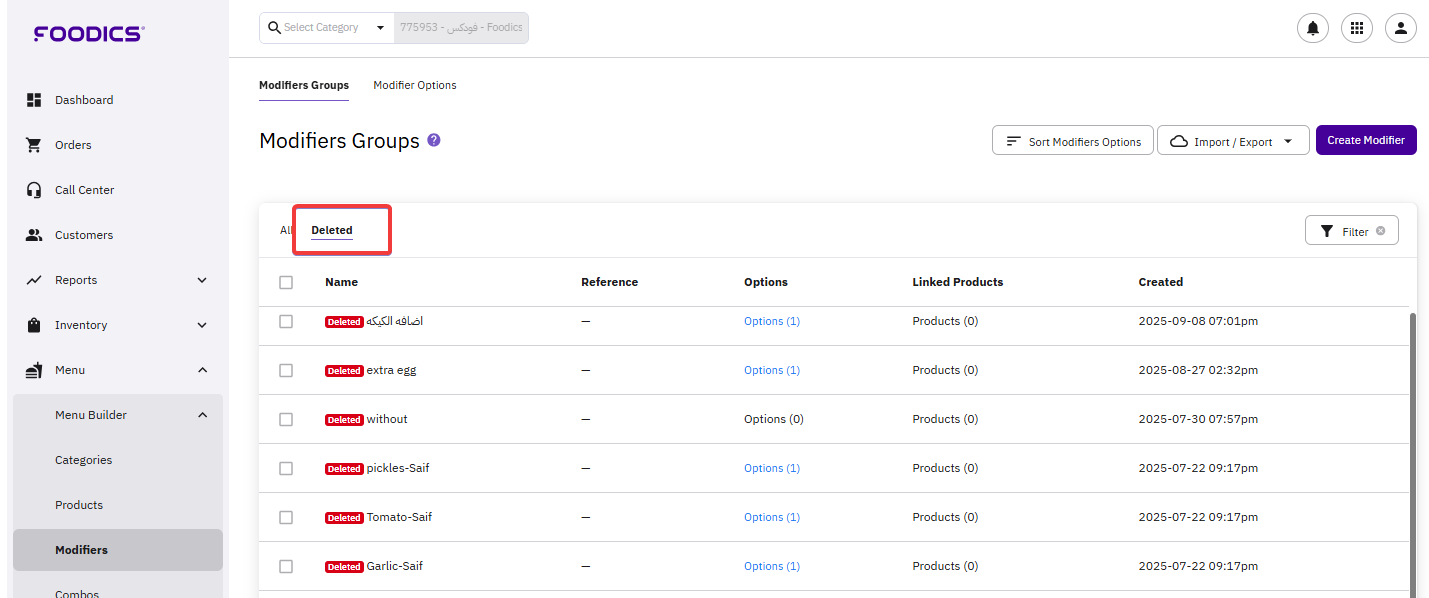This screenshot has width=1429, height=598.
Task: Click the help question mark beside Modifiers Groups
Action: [x=434, y=140]
